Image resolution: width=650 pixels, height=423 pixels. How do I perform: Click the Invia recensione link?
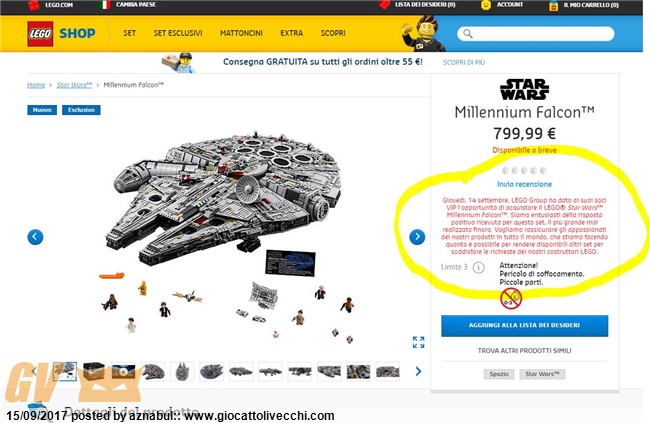[524, 184]
